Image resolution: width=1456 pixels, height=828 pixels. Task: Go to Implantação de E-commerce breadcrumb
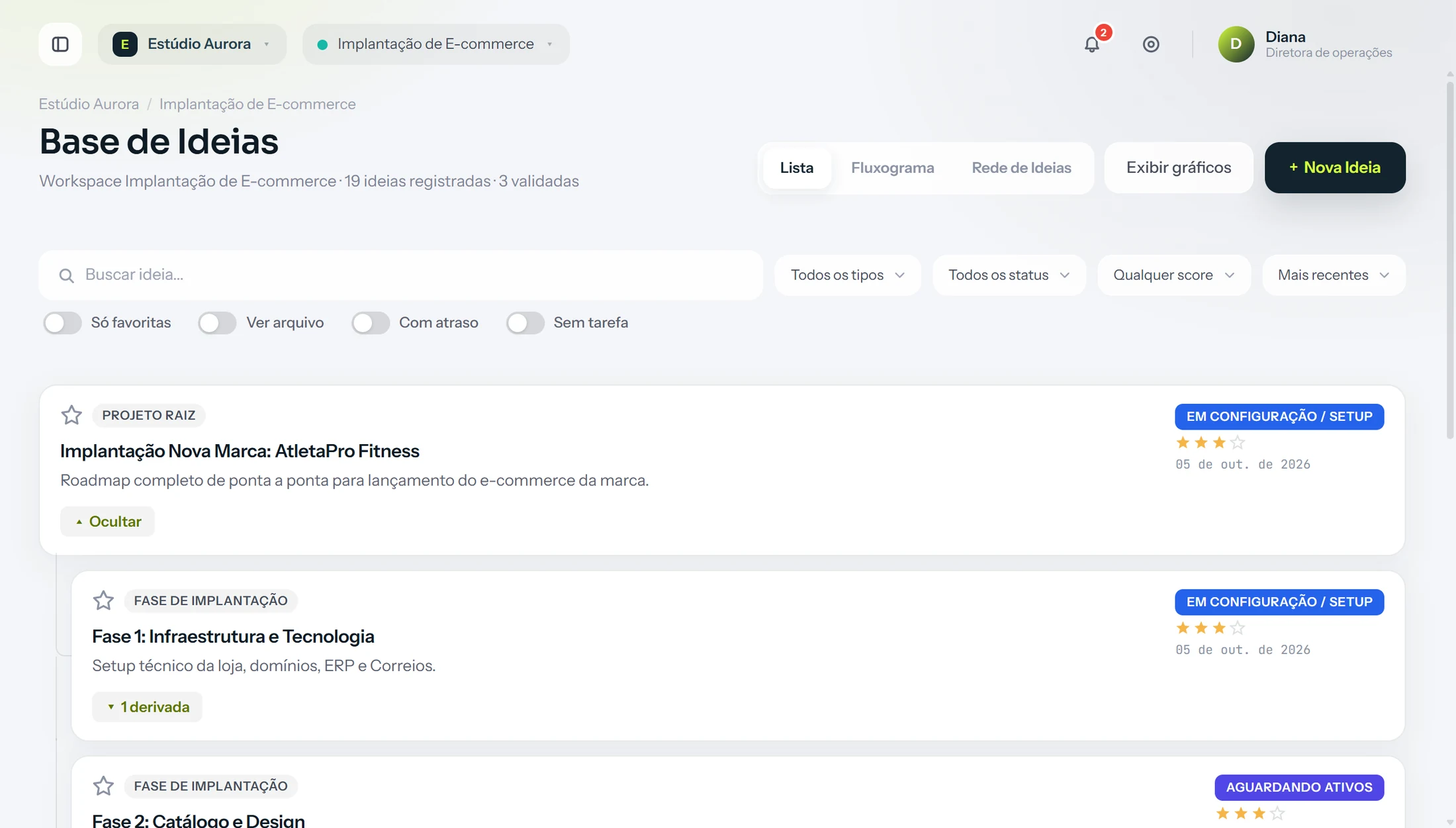257,105
